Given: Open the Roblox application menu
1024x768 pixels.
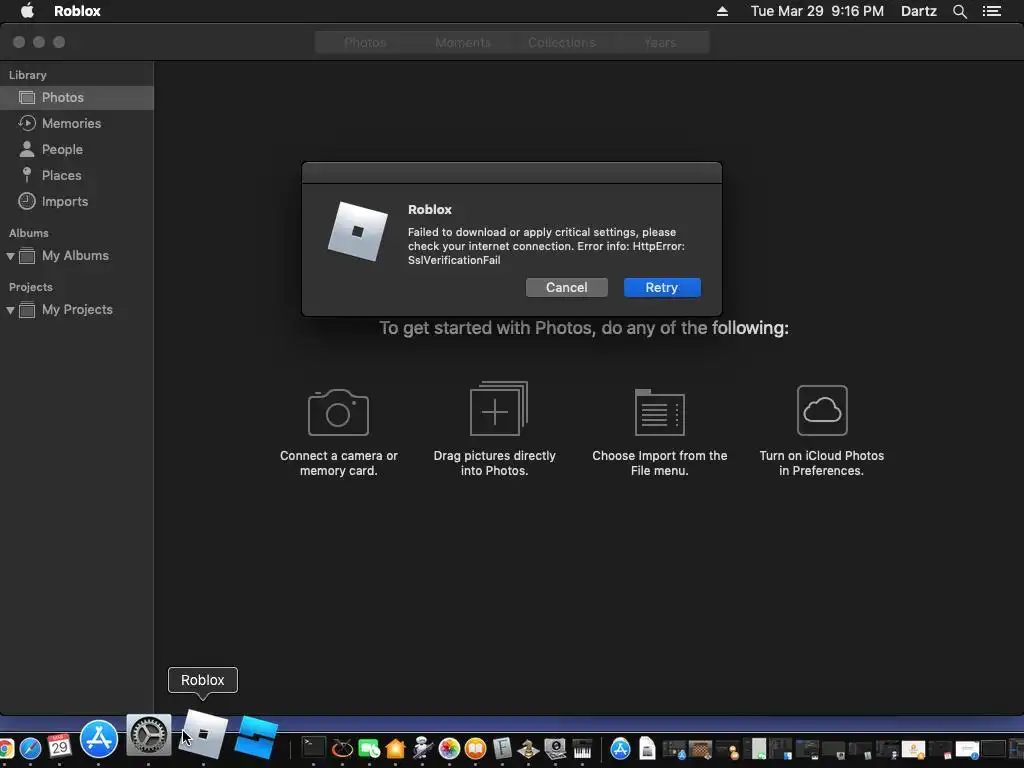Looking at the screenshot, I should pyautogui.click(x=77, y=11).
